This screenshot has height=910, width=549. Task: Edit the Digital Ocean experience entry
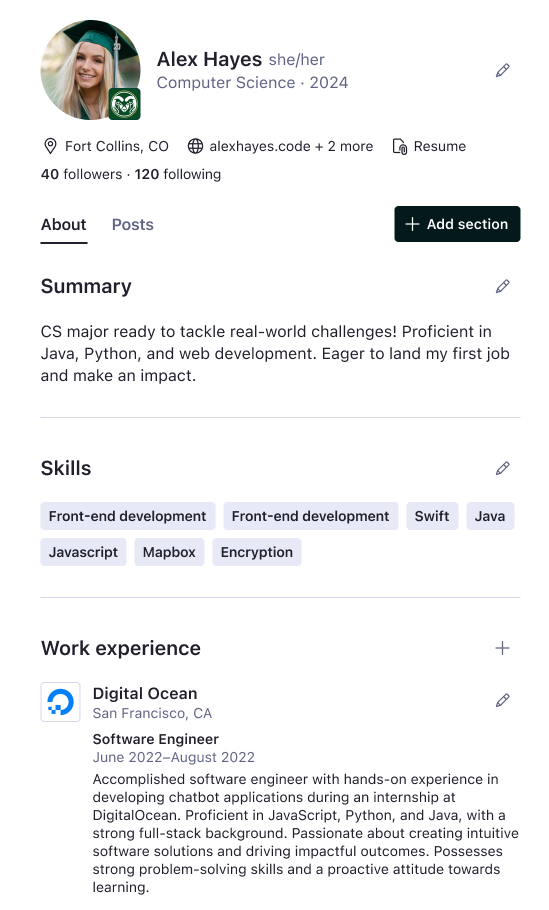tap(503, 700)
